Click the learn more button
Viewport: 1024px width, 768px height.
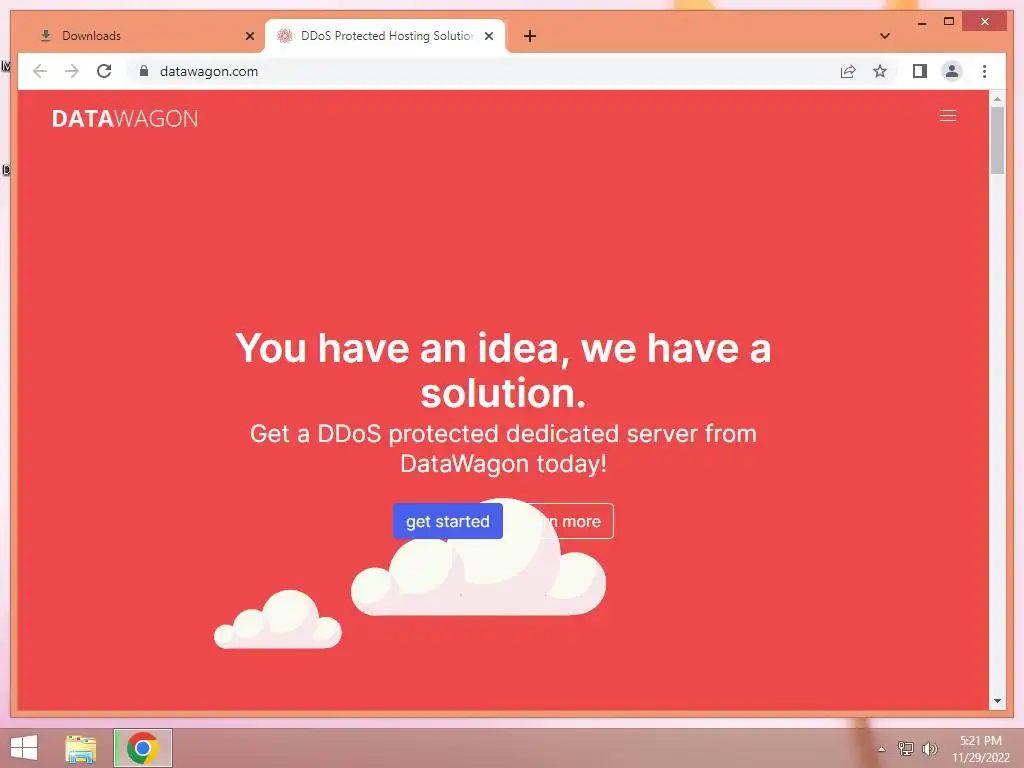pyautogui.click(x=570, y=521)
